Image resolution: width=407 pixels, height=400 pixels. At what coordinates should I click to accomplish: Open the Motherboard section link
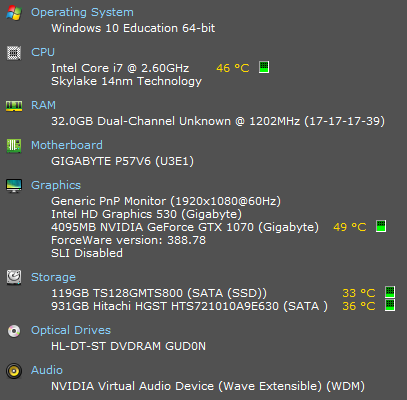tap(67, 145)
